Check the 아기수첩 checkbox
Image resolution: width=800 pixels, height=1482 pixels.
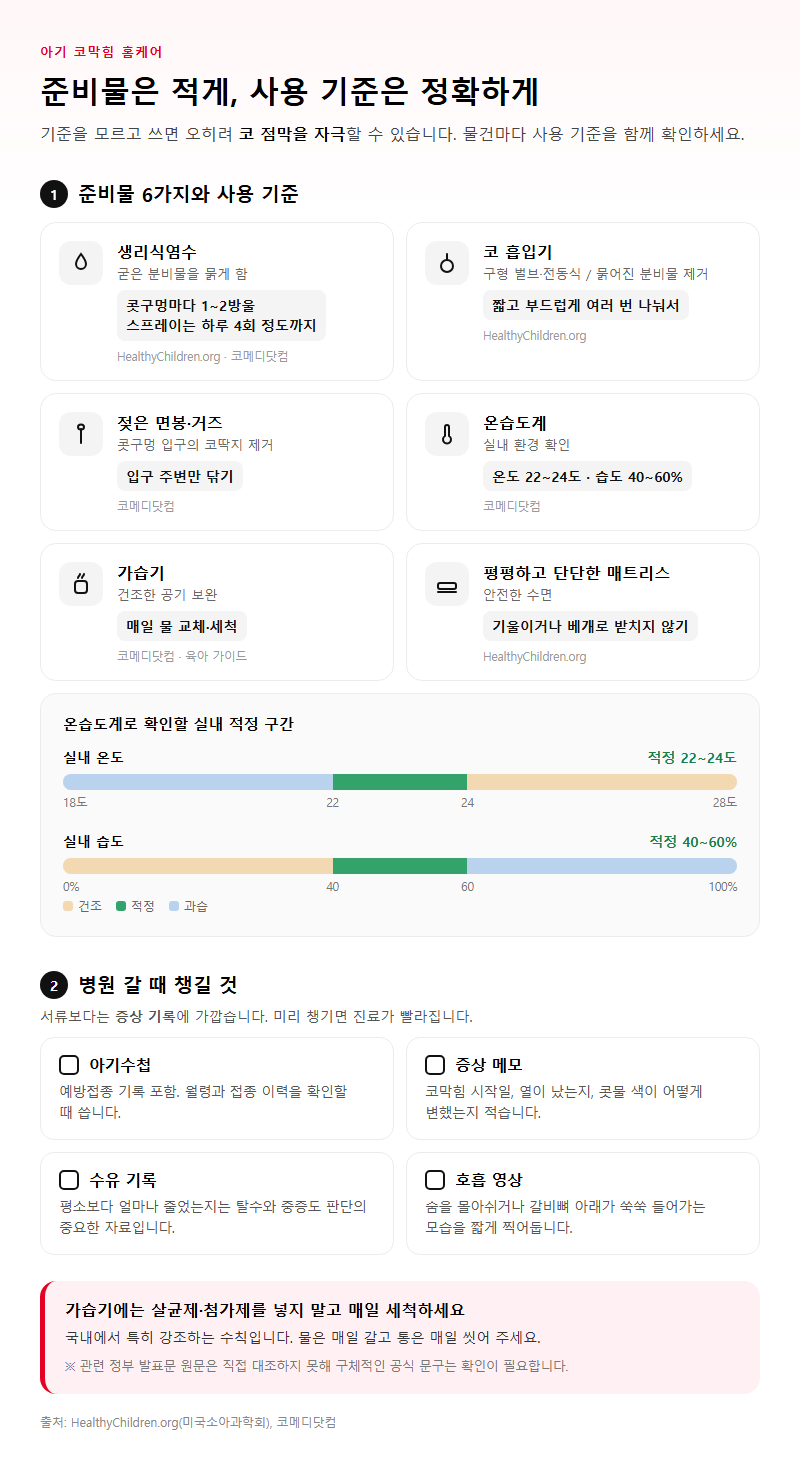click(x=69, y=1065)
